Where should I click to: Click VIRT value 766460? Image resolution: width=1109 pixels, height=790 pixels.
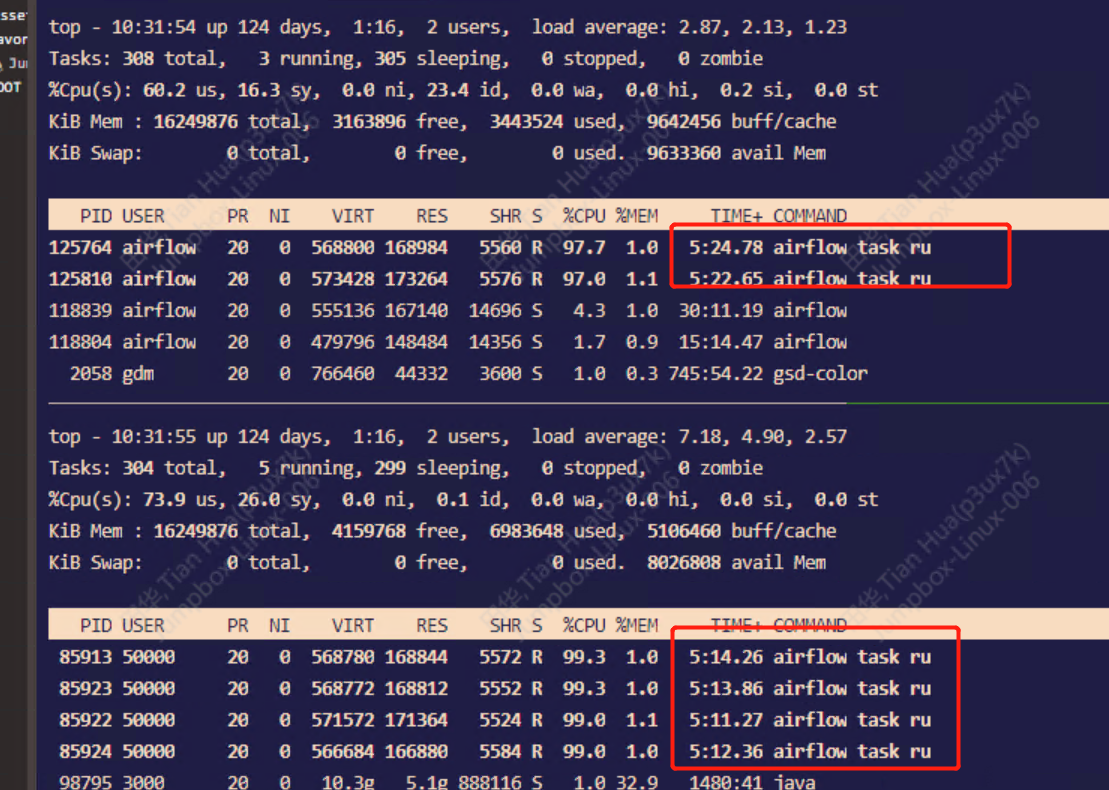343,373
